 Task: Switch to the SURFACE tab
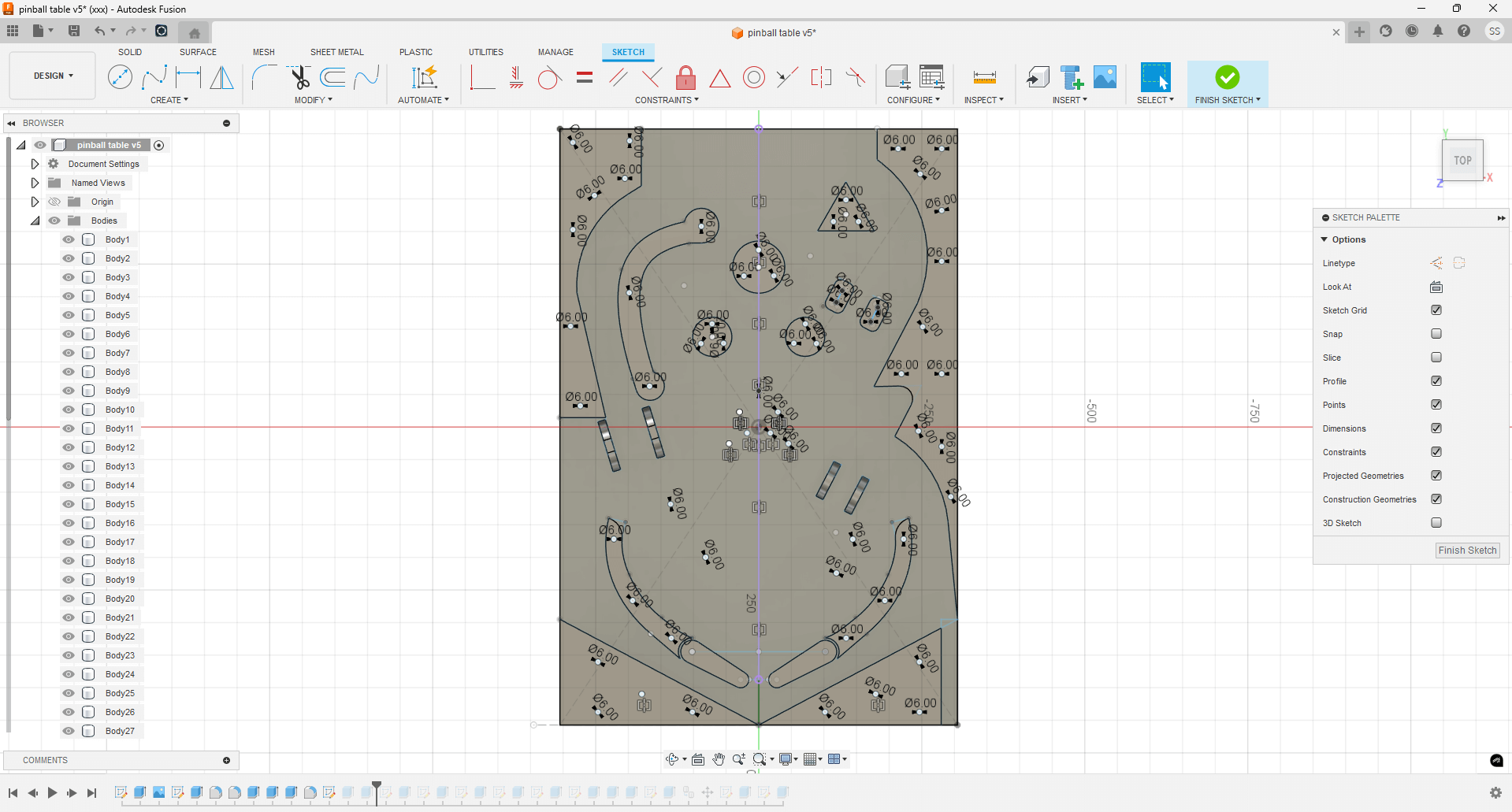coord(198,52)
